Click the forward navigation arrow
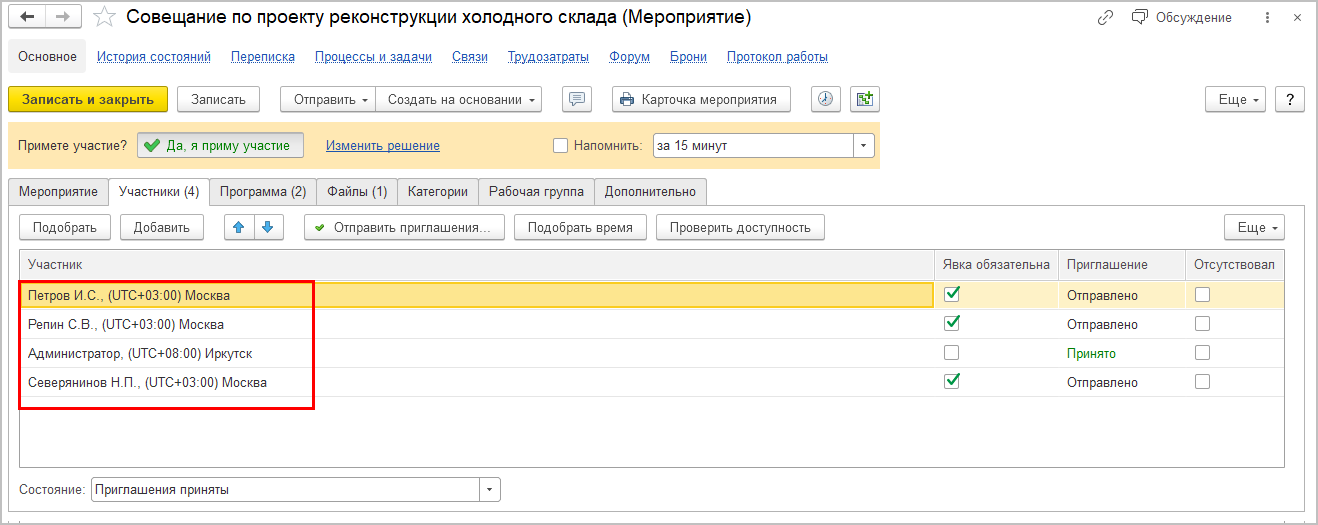This screenshot has width=1318, height=525. tap(63, 17)
